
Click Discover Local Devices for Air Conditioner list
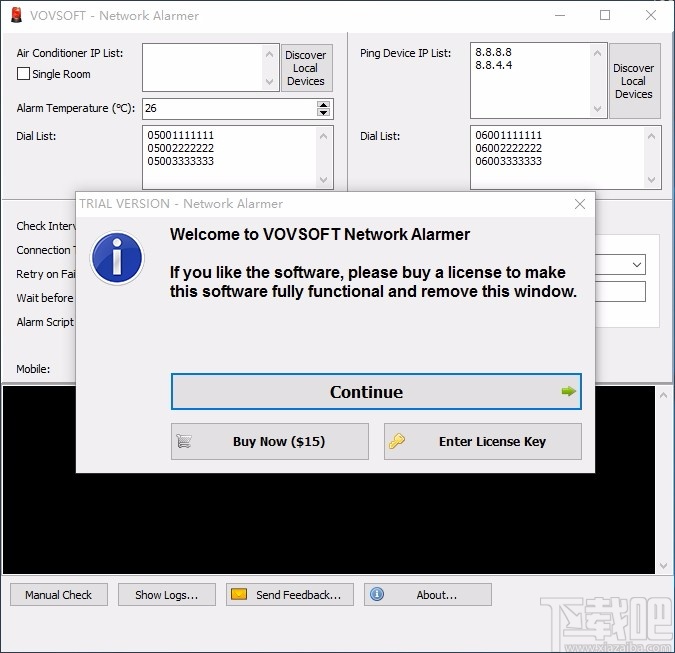(x=307, y=68)
